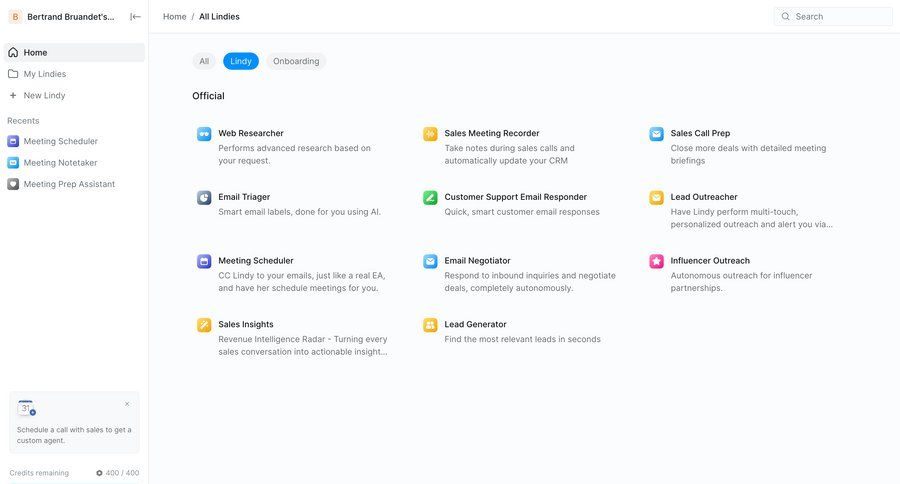Click the Influencer Outreach star icon

point(656,261)
